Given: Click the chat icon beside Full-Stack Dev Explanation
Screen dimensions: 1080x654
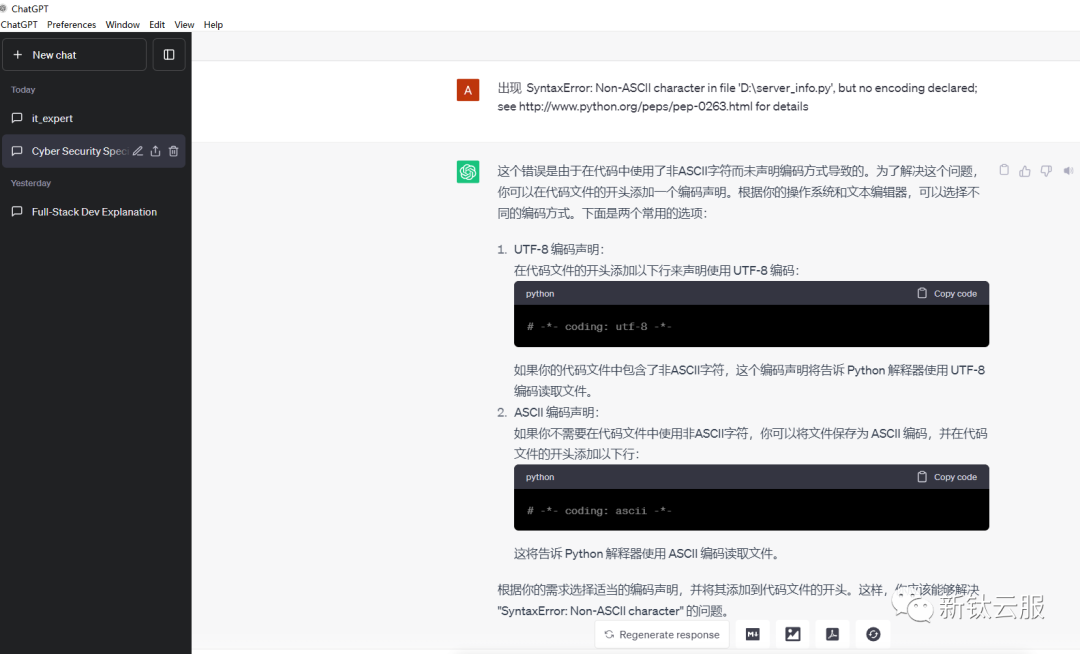Looking at the screenshot, I should 17,212.
